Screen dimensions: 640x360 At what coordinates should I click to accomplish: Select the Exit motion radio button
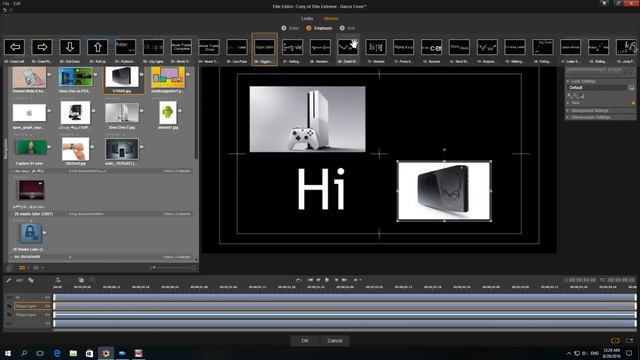pos(342,28)
